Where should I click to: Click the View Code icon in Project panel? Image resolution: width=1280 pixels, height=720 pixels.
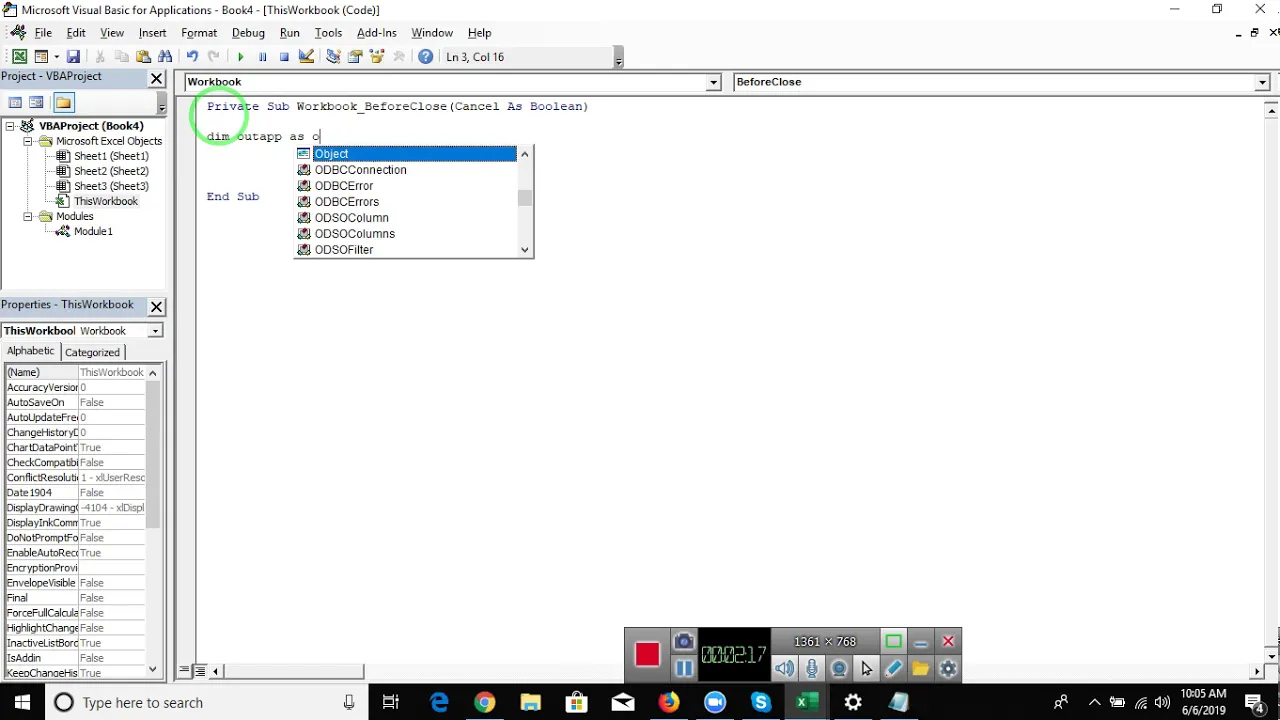[15, 102]
